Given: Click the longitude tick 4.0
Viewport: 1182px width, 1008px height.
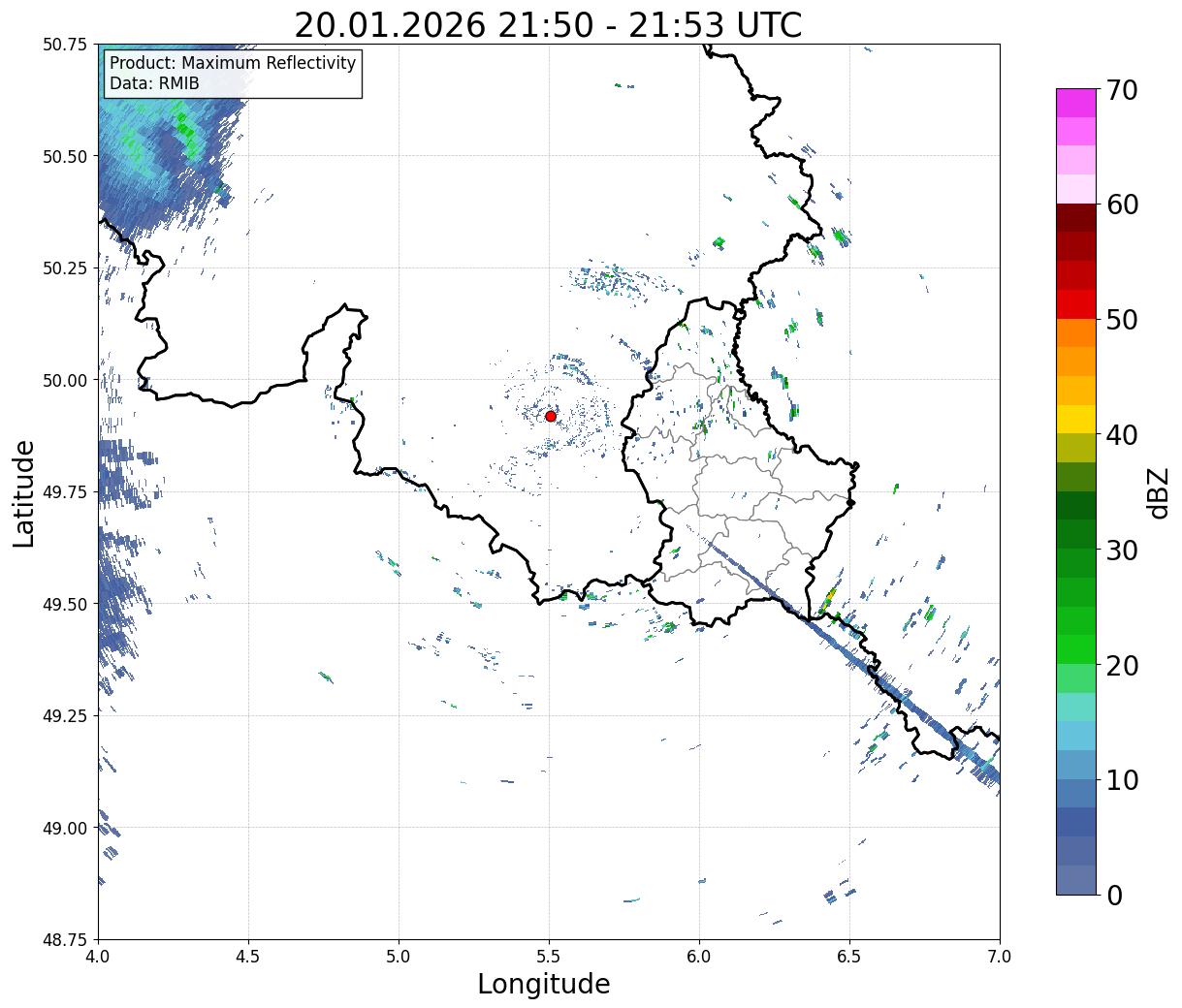Looking at the screenshot, I should (x=98, y=957).
